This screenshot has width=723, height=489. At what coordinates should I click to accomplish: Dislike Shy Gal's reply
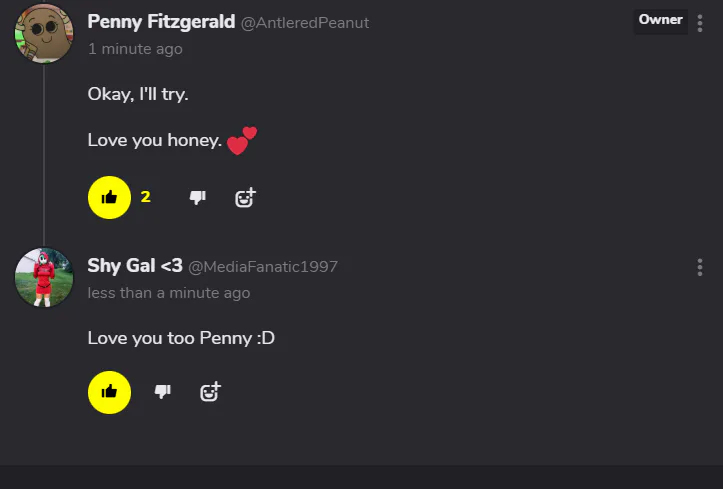pos(162,392)
